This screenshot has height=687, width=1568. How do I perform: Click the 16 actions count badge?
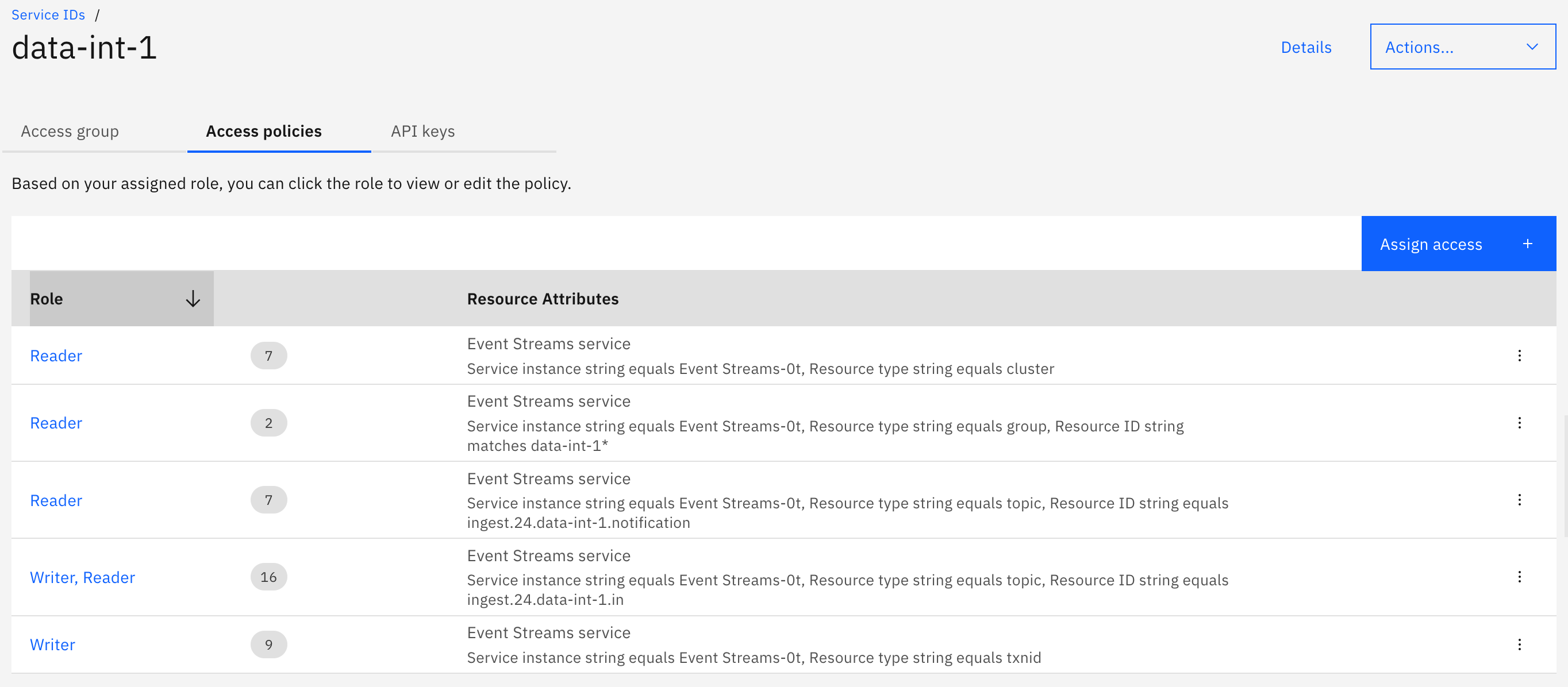click(x=268, y=577)
